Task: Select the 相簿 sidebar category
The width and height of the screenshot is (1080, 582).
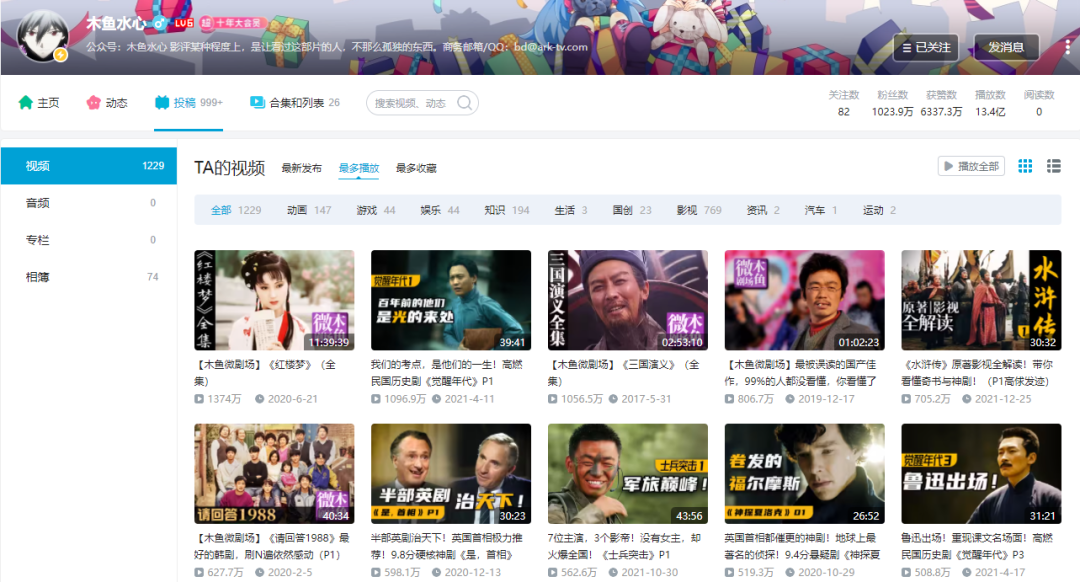Action: [89, 277]
